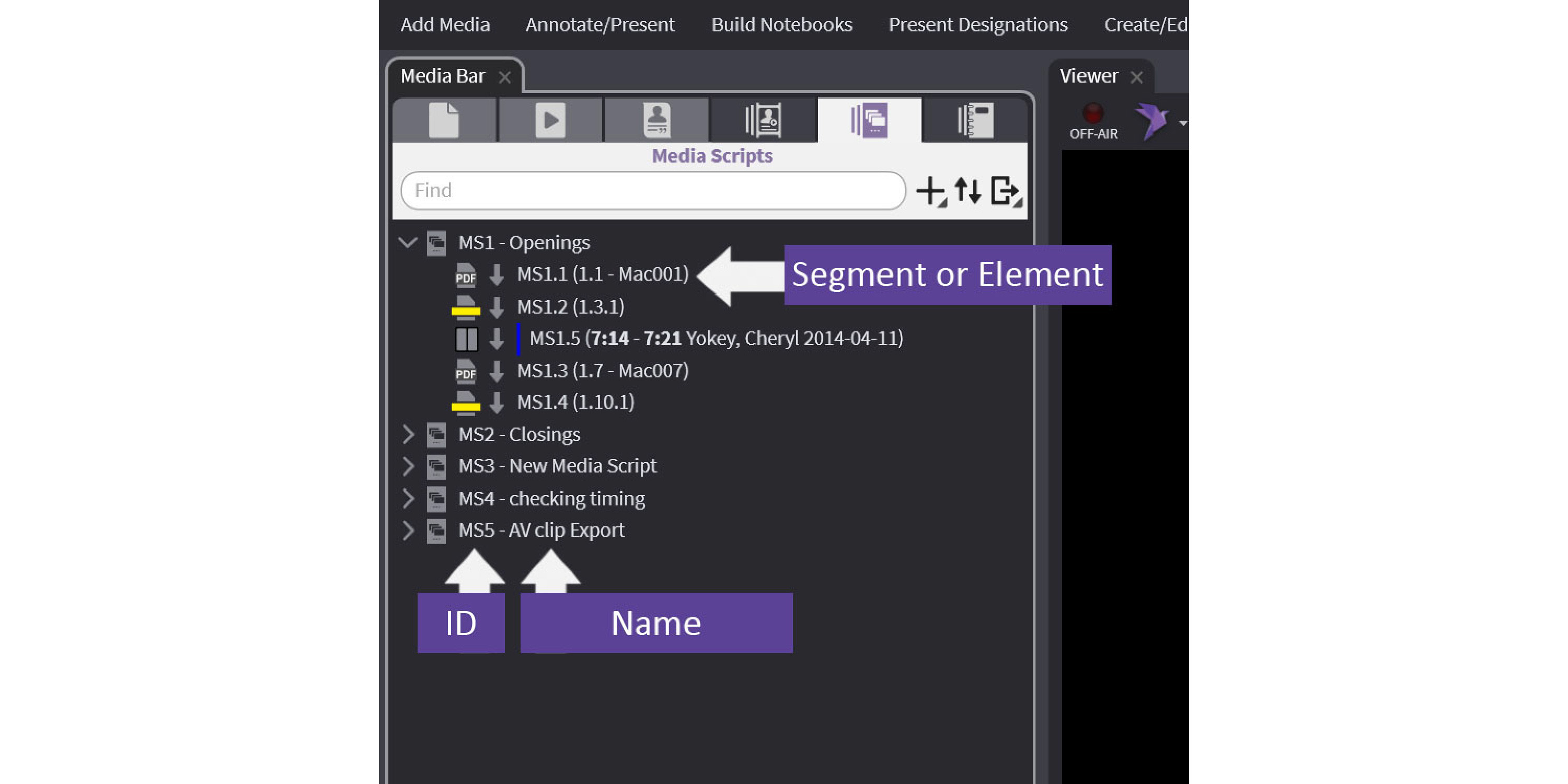Screen dimensions: 1568x784
Task: Switch to the video playback media tab
Action: (550, 121)
